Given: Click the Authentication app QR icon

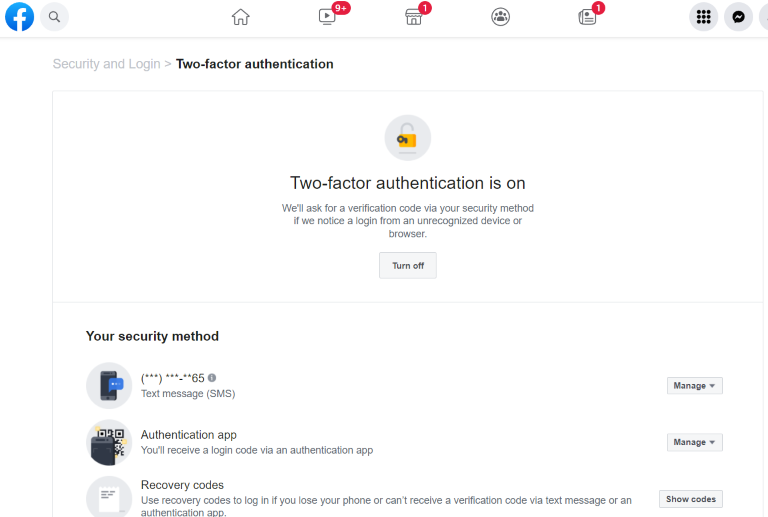Looking at the screenshot, I should coord(109,442).
